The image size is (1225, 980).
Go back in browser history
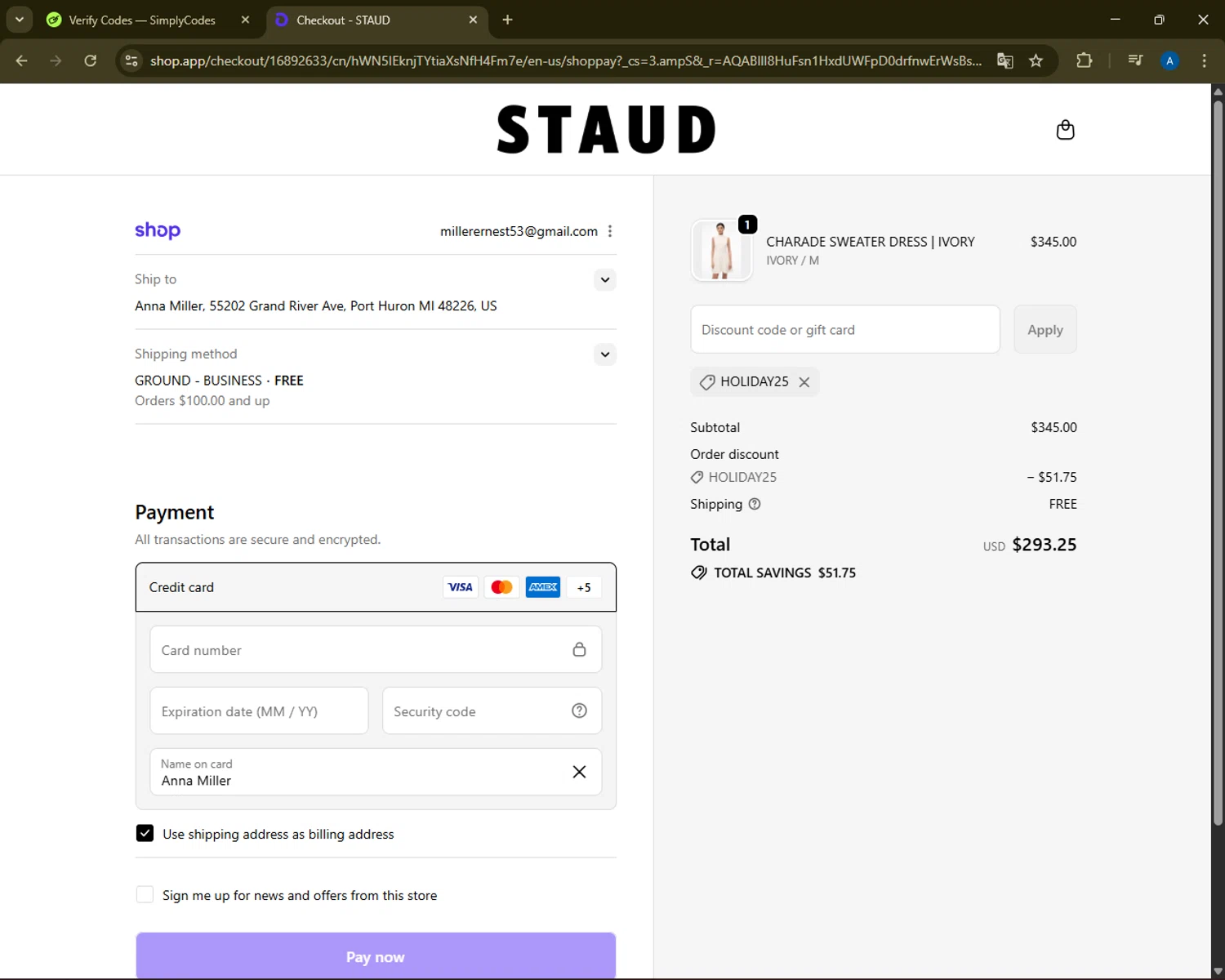[x=22, y=60]
